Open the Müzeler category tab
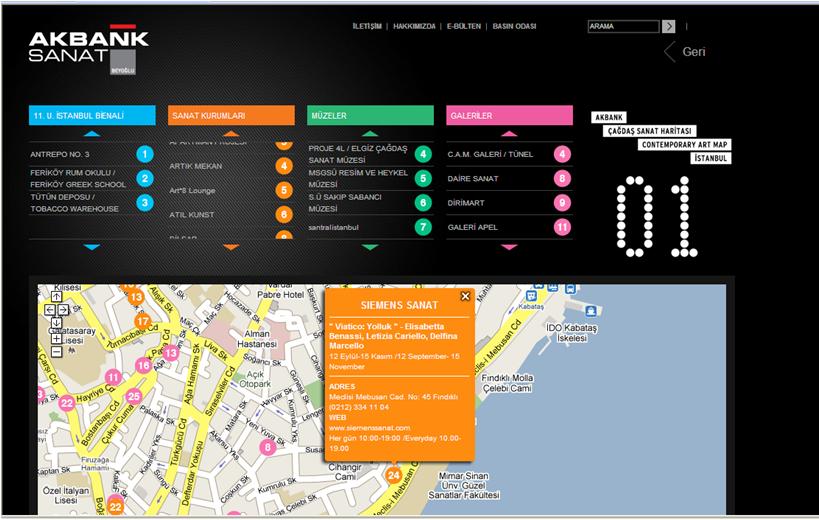Image resolution: width=819 pixels, height=520 pixels. pos(370,115)
